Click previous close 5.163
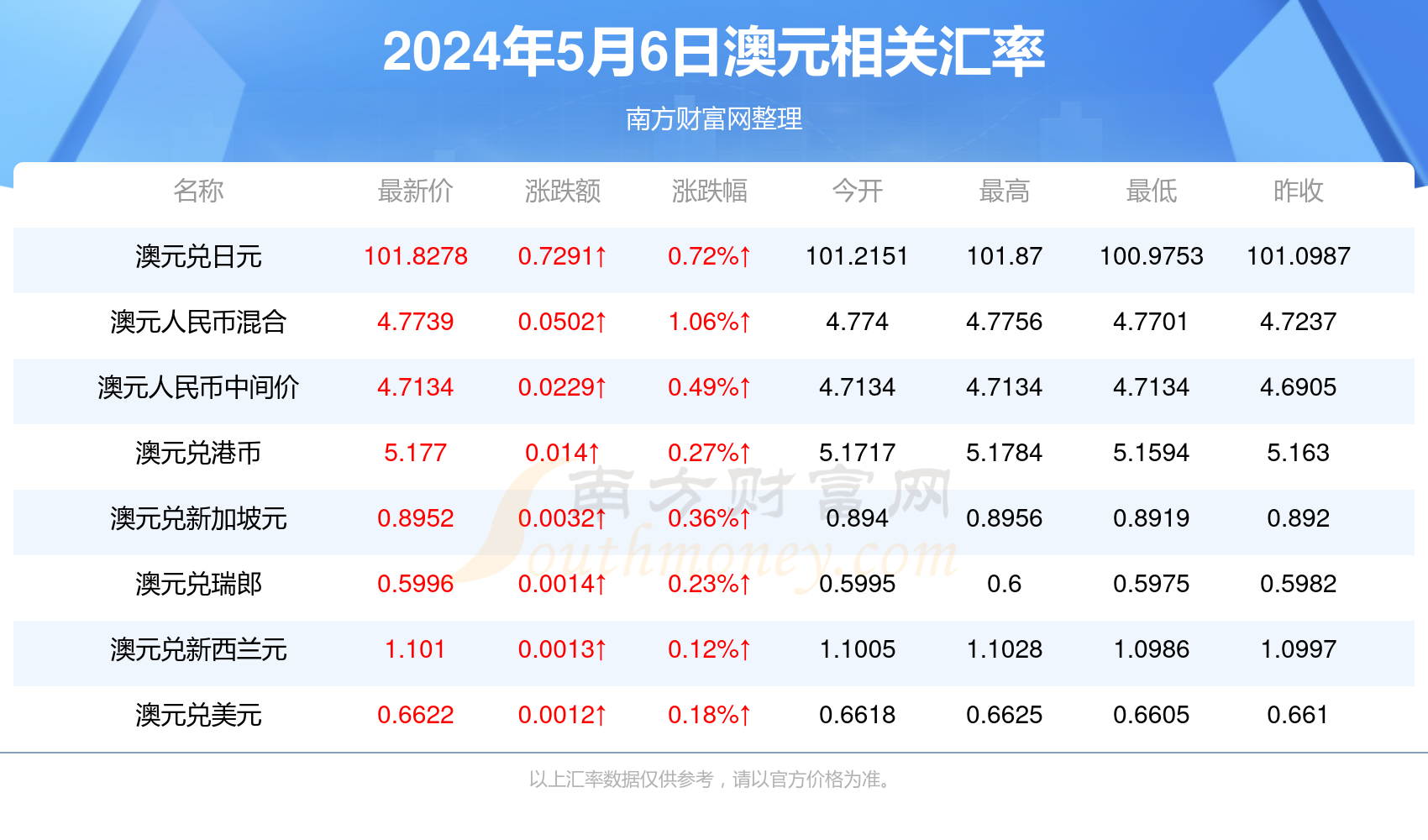1428x840 pixels. point(1298,453)
